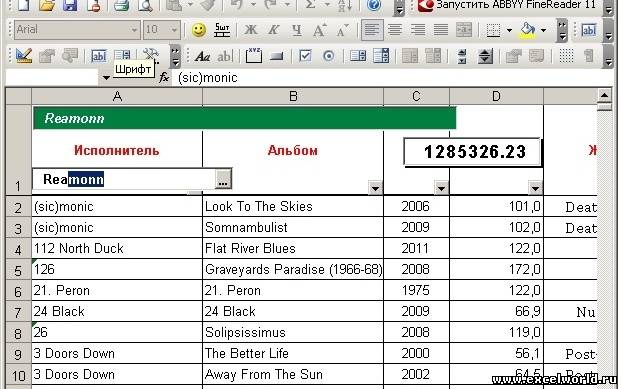Insert option radio button control
622x389 pixels.
coord(328,56)
